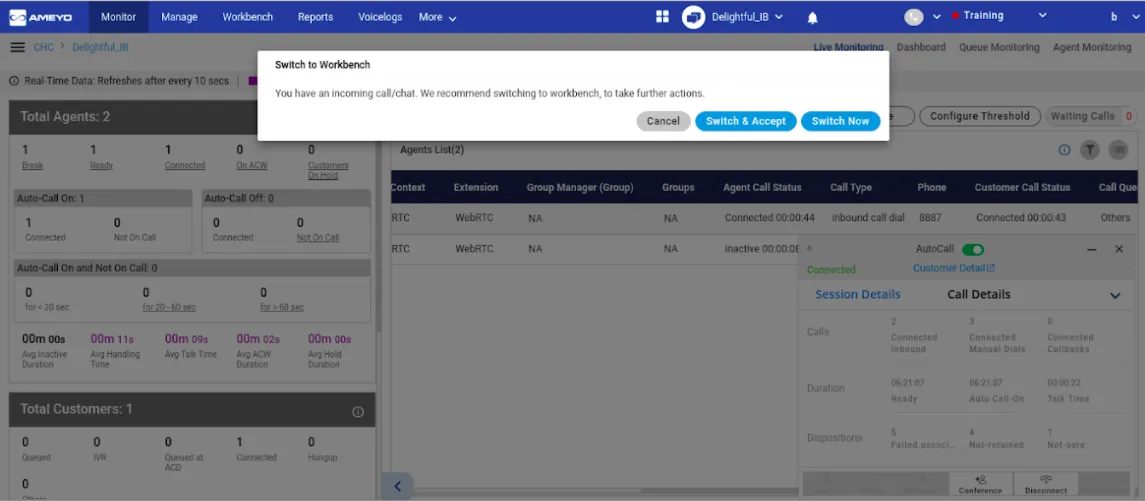Click the Real-Time Data info icon

14,81
